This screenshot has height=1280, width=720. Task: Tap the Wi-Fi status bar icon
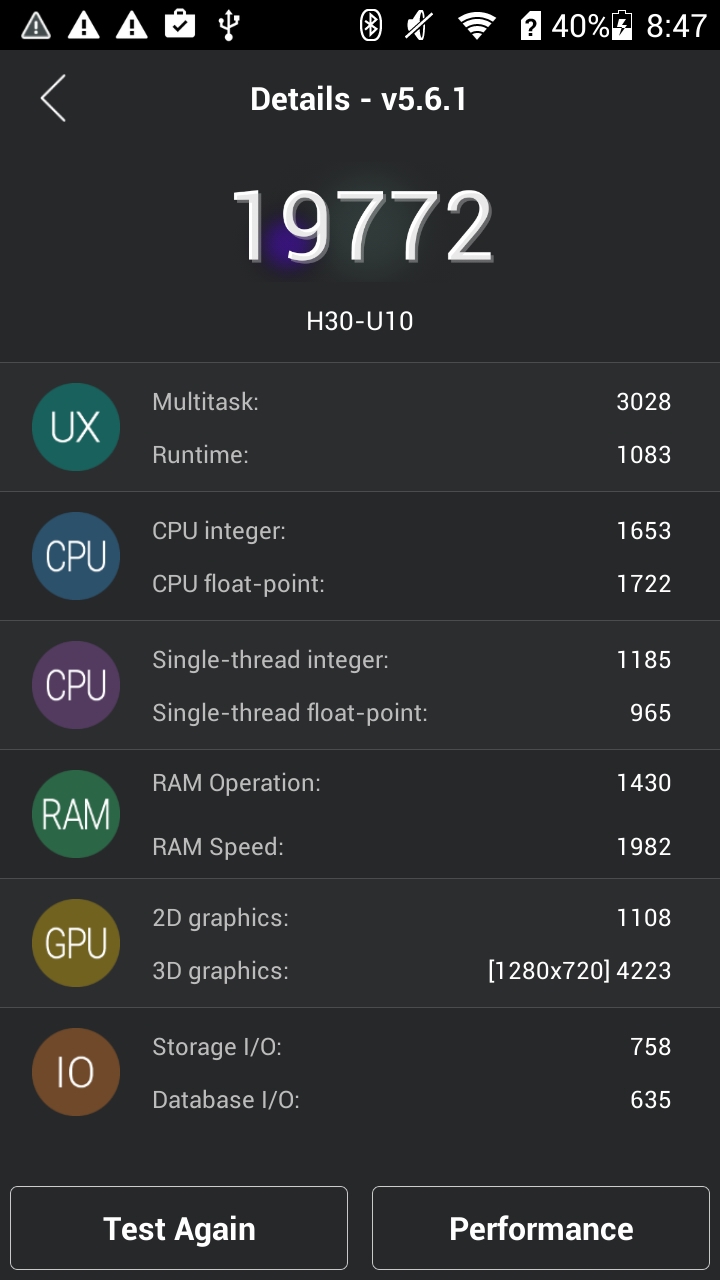[x=477, y=25]
